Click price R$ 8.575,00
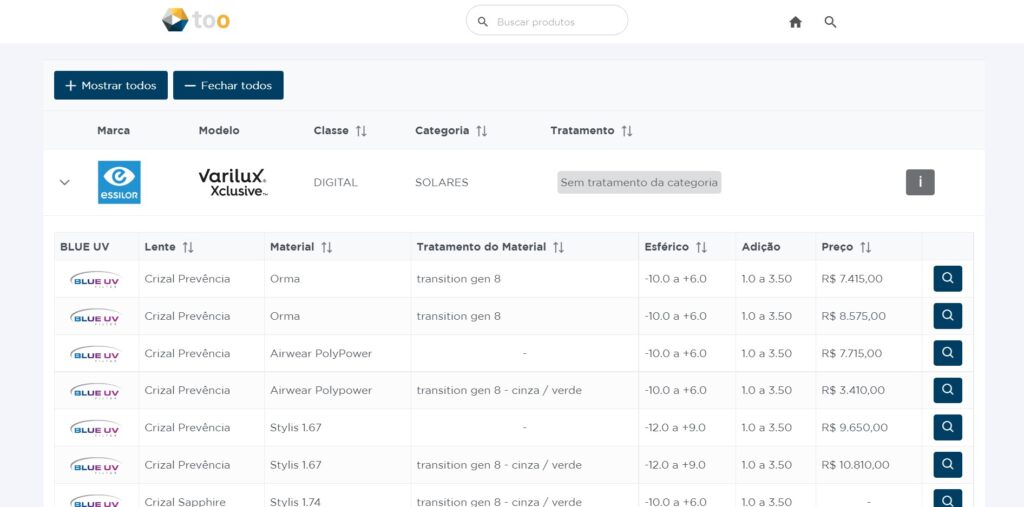The height and width of the screenshot is (507, 1024). tap(854, 316)
